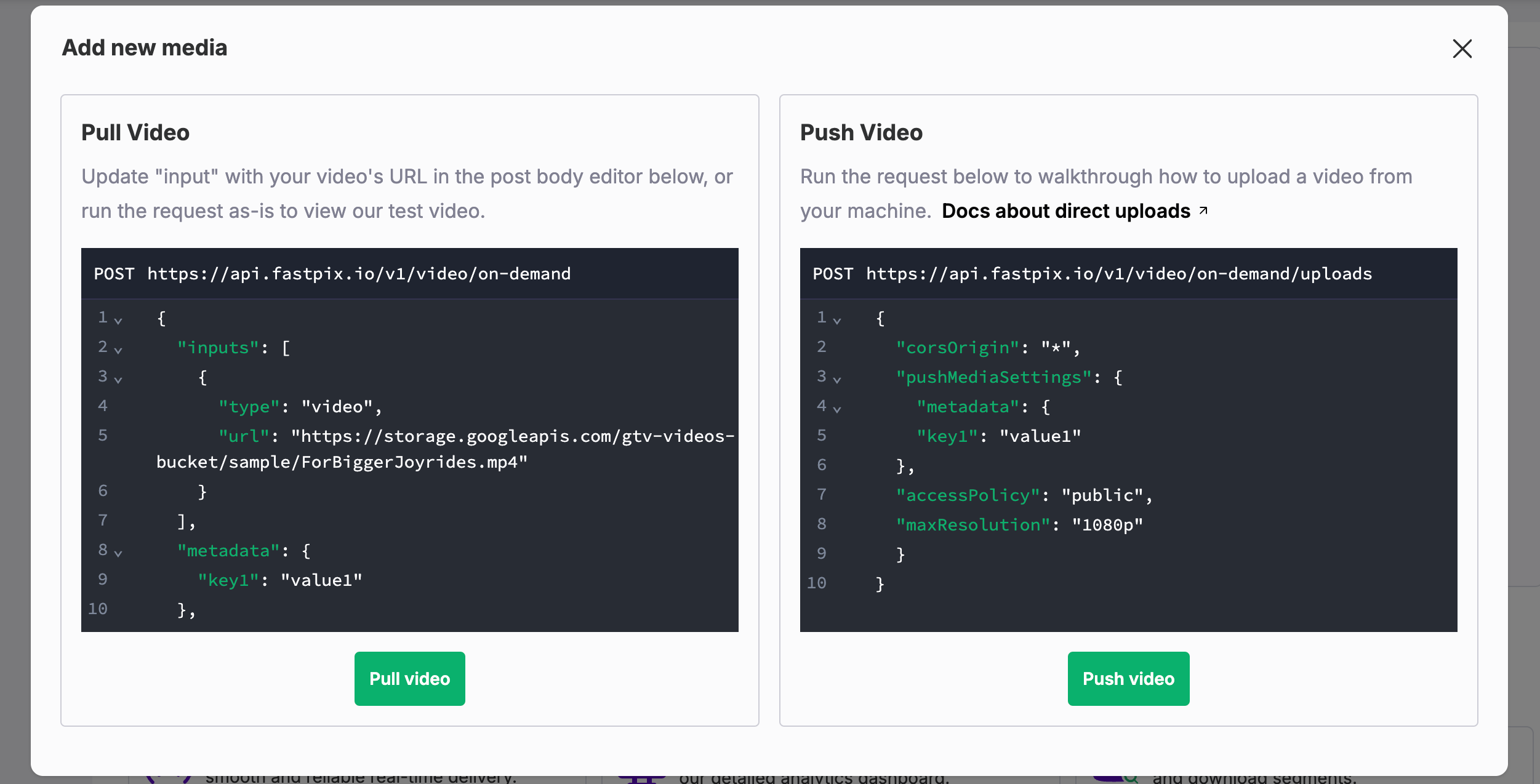Collapse line 1 fold arrow in Pull Video editor
Viewport: 1540px width, 784px height.
click(x=118, y=321)
